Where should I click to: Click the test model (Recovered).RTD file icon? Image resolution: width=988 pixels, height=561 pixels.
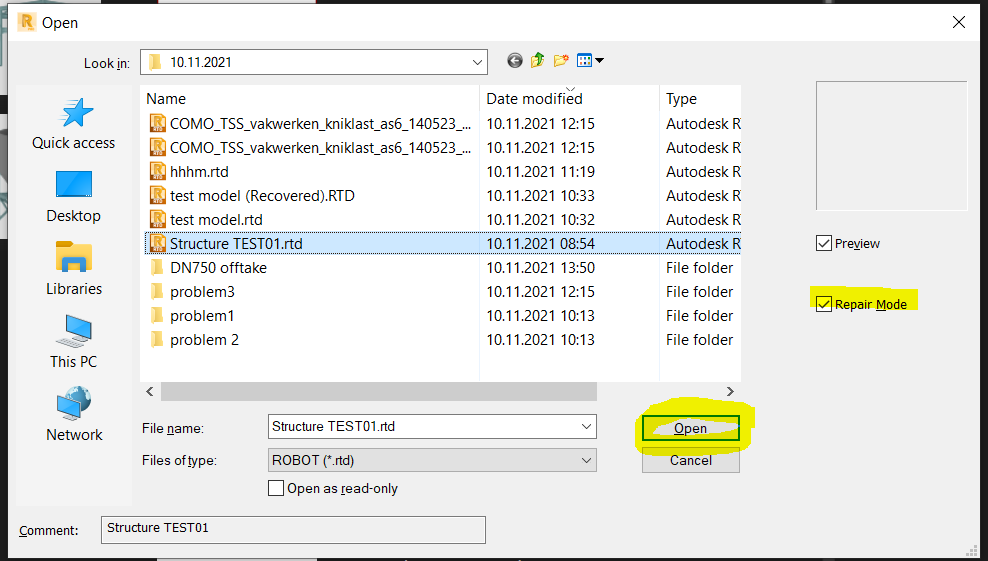tap(158, 195)
